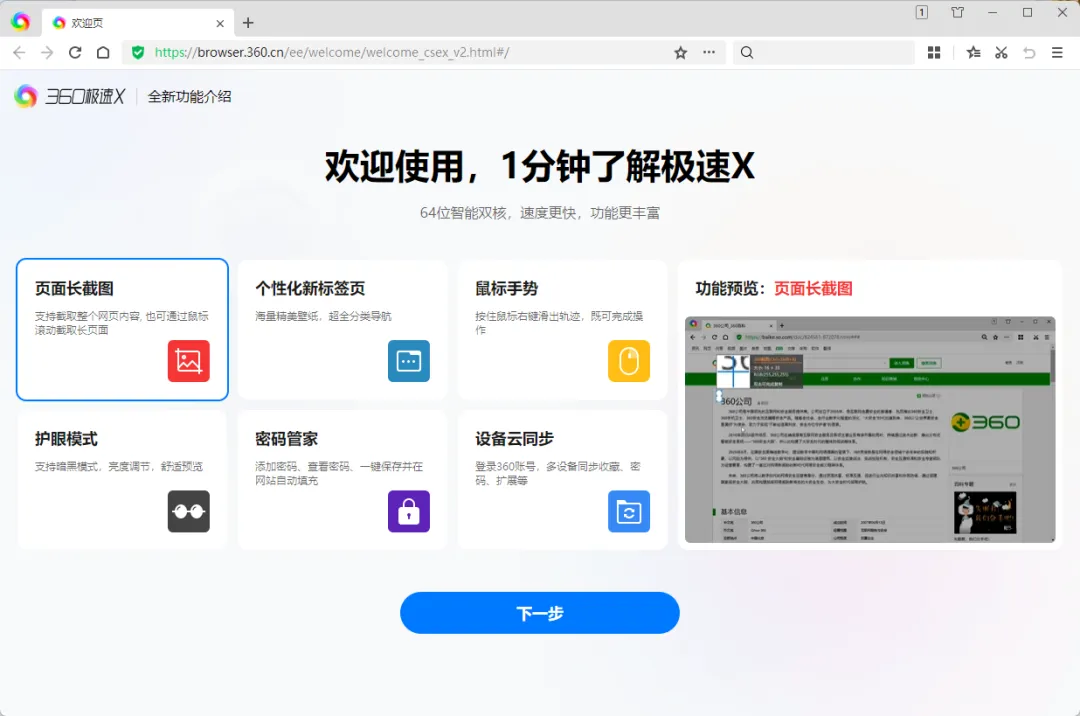
Task: Select the 护眼模式 feature card
Action: click(x=123, y=480)
